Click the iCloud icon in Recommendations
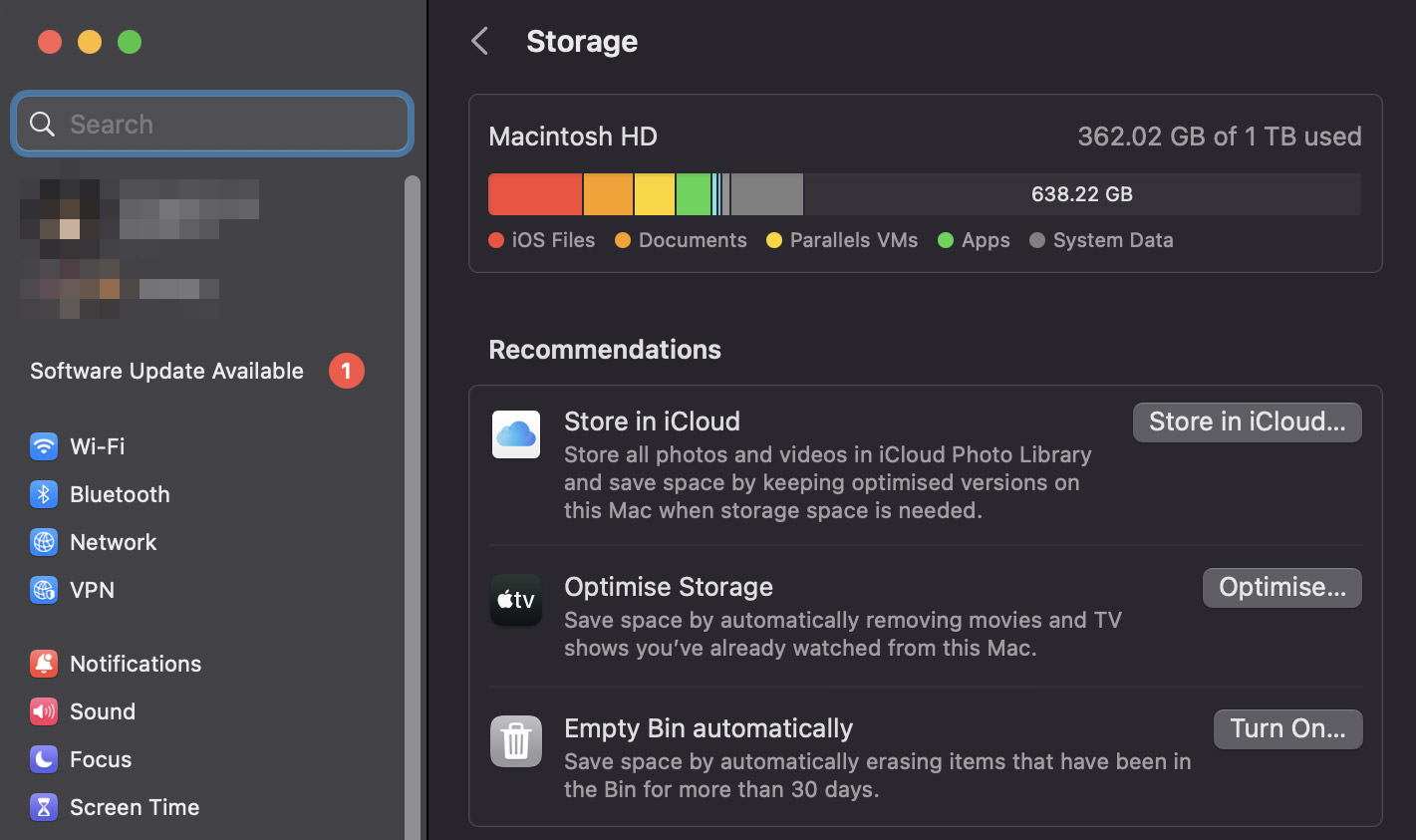1416x840 pixels. 516,434
